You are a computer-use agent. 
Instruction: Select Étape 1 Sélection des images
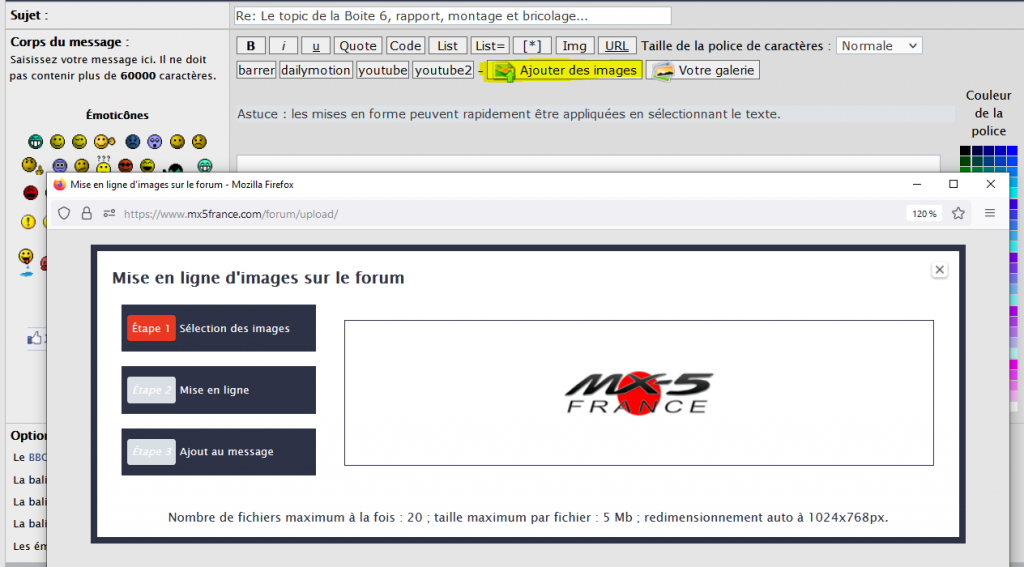(x=219, y=328)
